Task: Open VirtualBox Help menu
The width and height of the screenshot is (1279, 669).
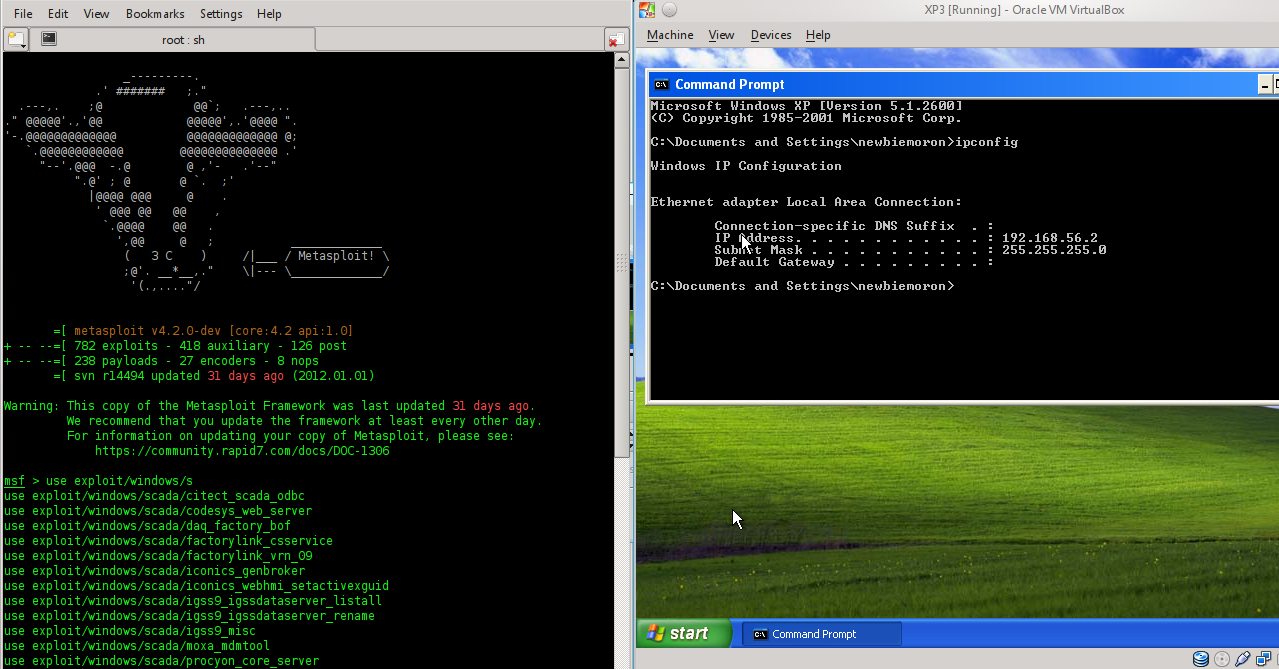Action: coord(818,35)
